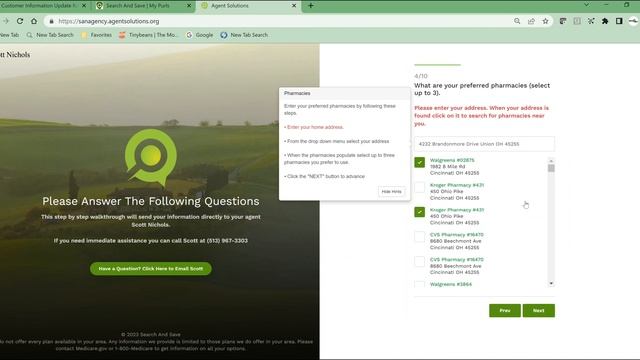Open the zoom magnifier in address bar

tap(517, 21)
